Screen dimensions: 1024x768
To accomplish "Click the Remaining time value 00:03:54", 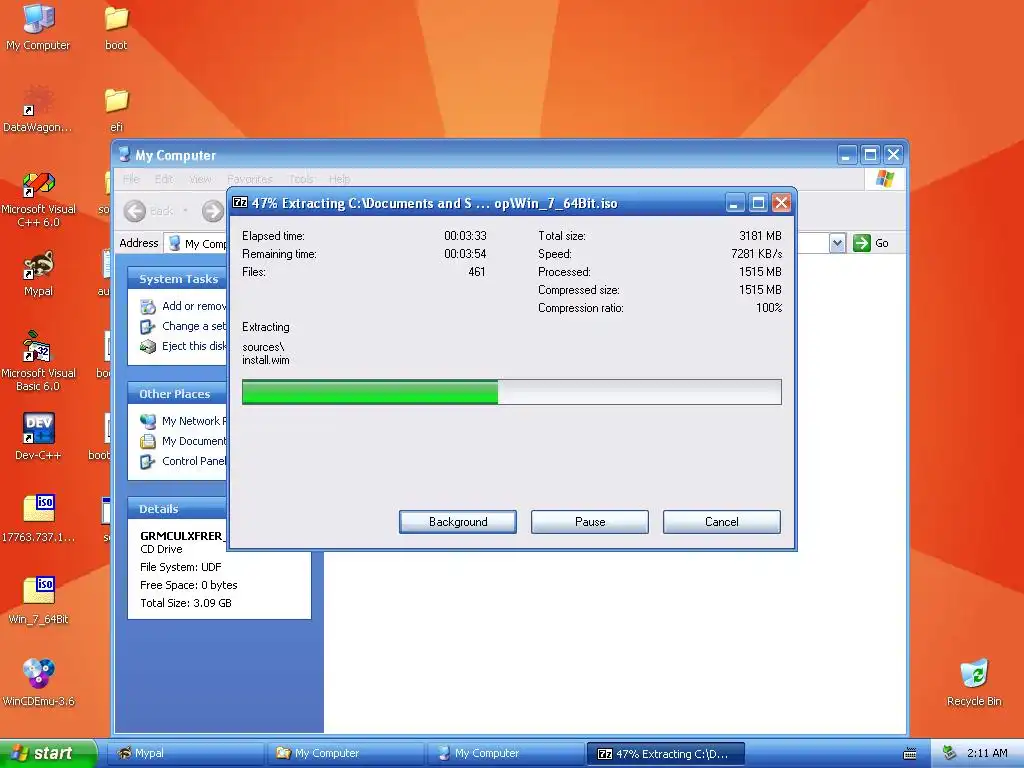I will coord(465,253).
